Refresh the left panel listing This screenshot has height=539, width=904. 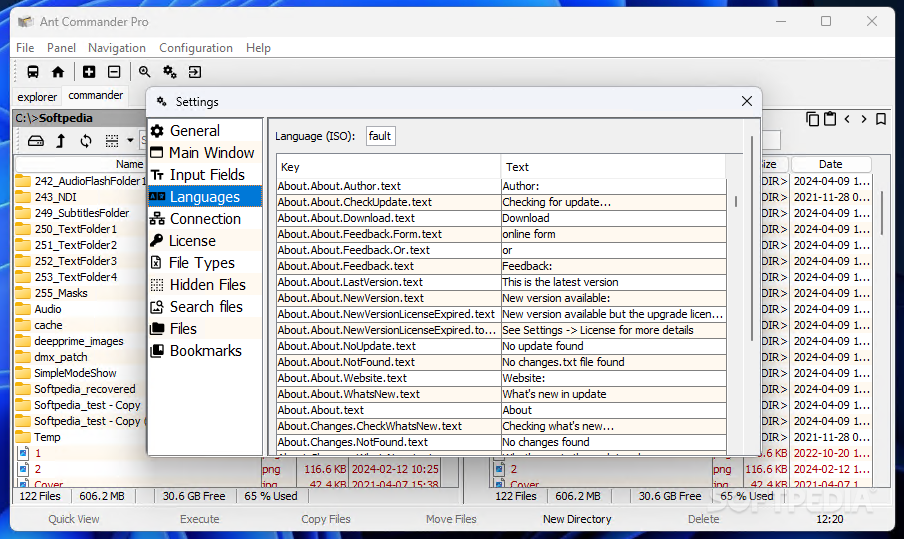86,141
